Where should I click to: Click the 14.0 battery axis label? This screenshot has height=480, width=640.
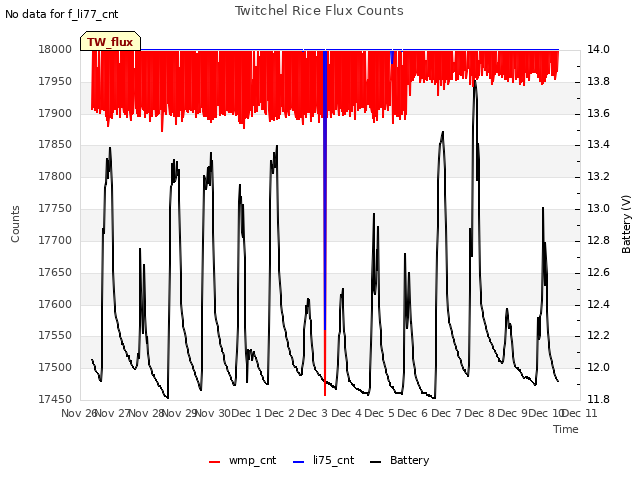tap(598, 49)
